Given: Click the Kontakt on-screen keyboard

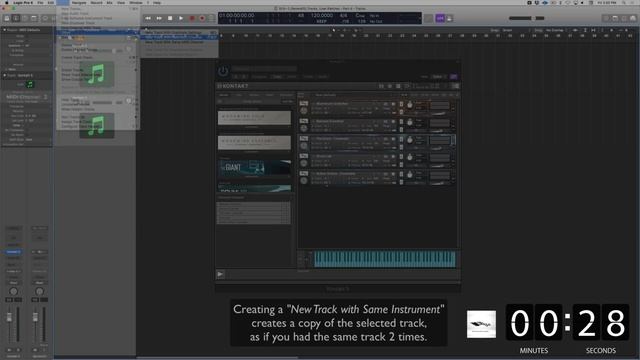Looking at the screenshot, I should 384,260.
